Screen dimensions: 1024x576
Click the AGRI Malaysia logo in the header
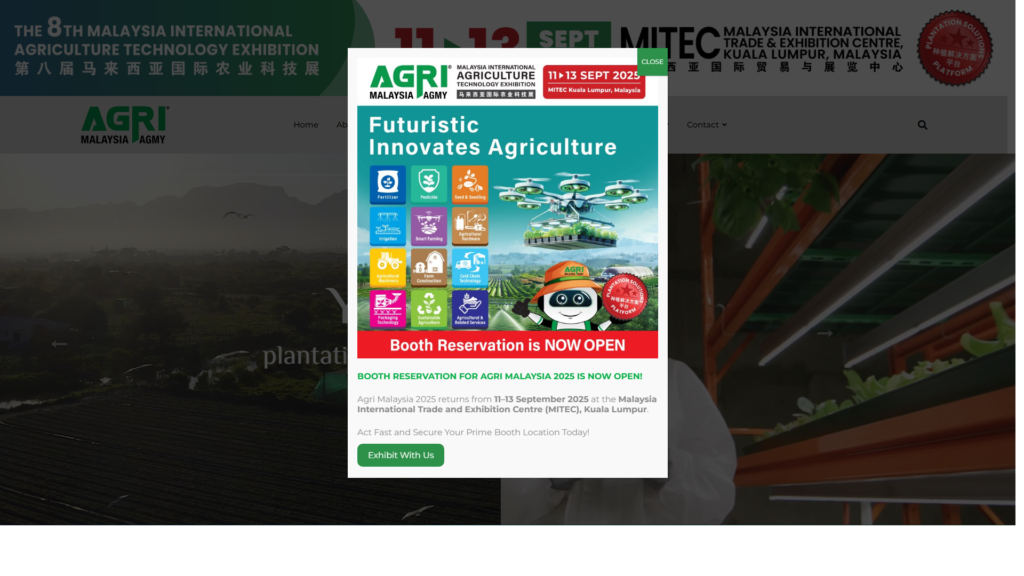tap(125, 125)
